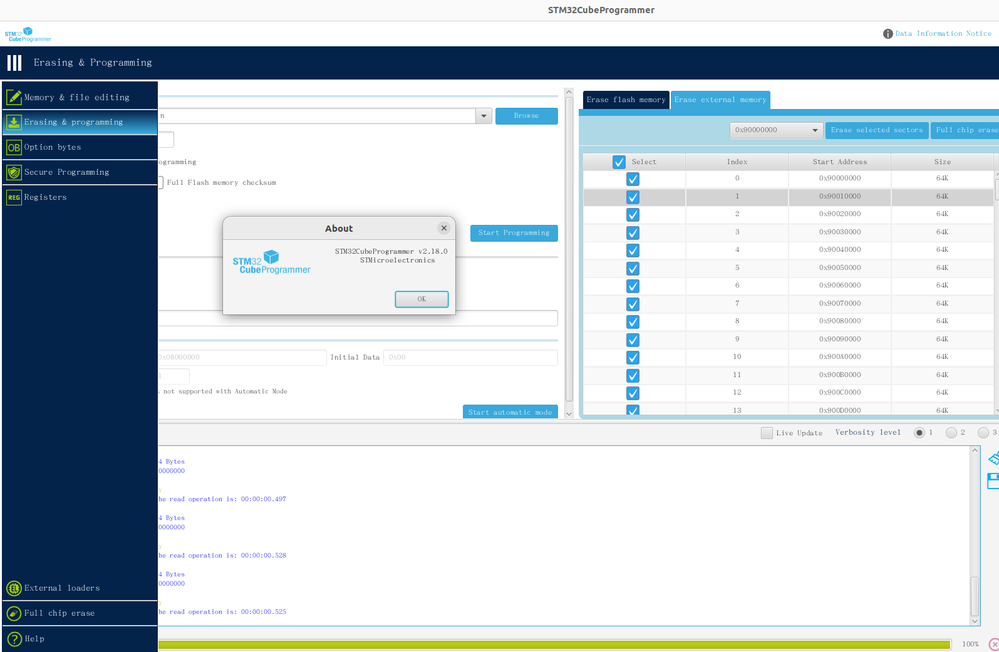Uncheck sector index 8 checkbox

(x=633, y=322)
